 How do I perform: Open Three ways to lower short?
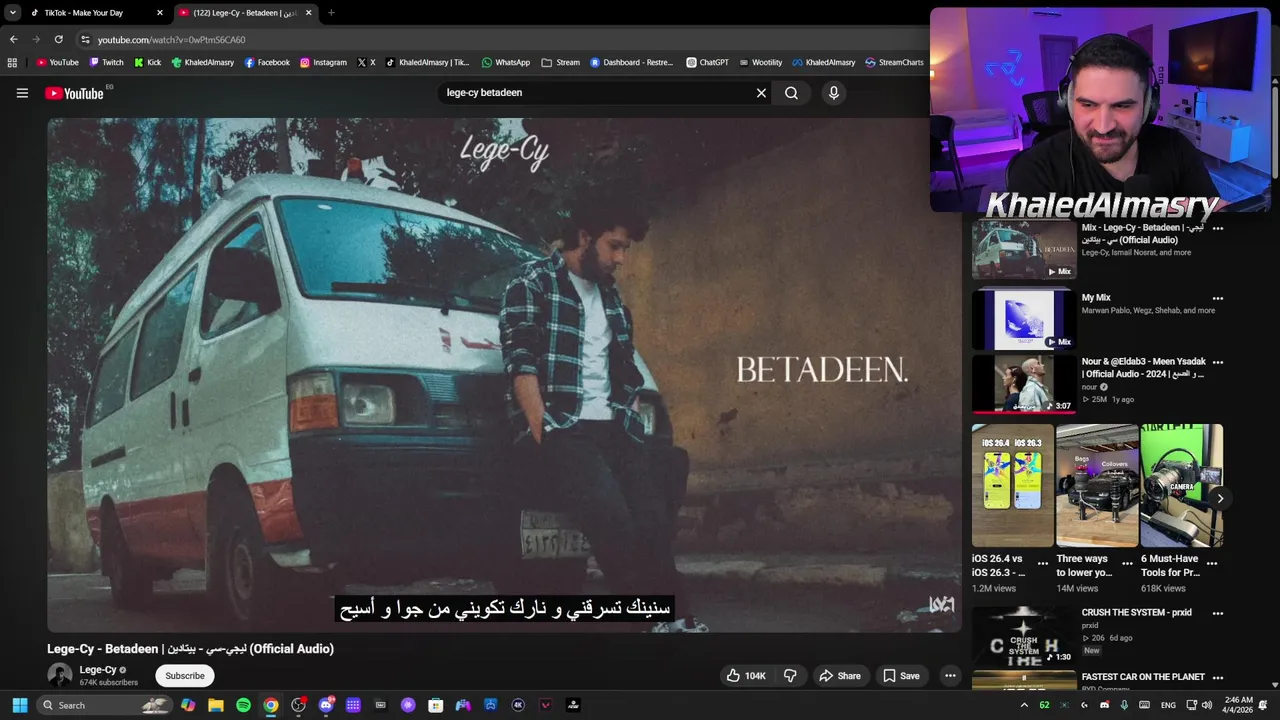click(x=1097, y=485)
